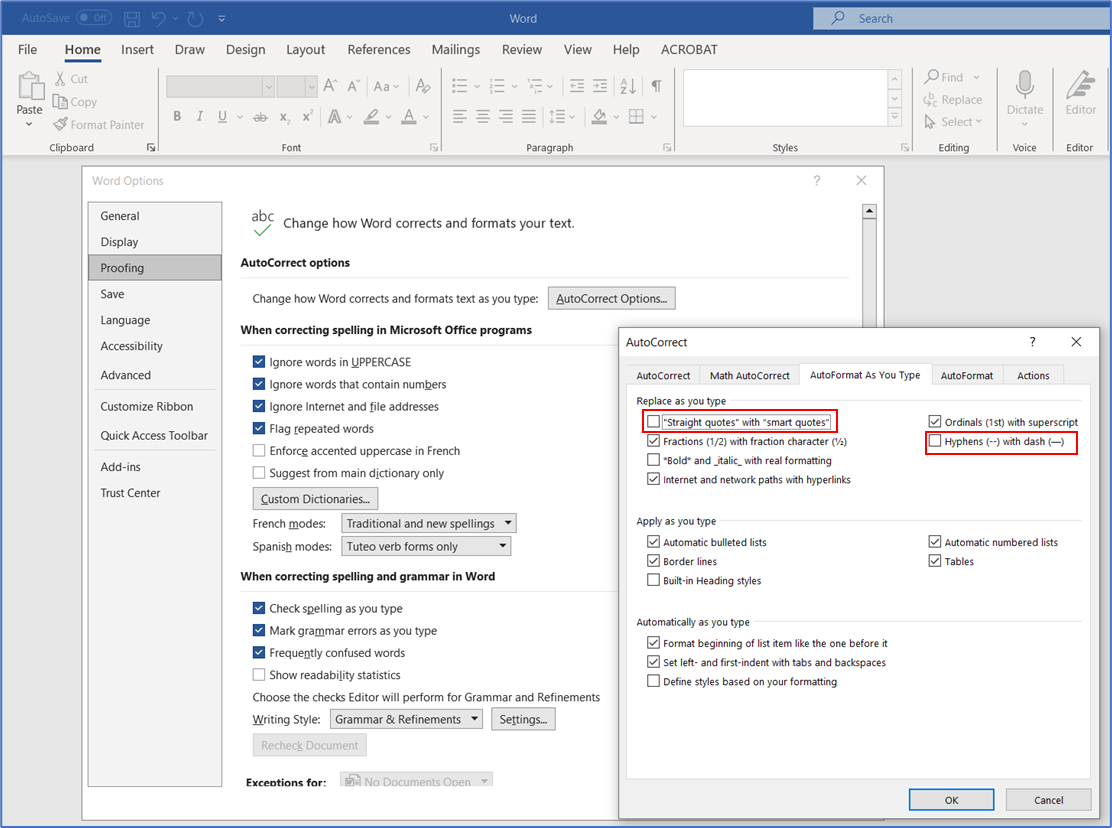Open the Spanish modes dropdown
Viewport: 1112px width, 828px height.
[x=426, y=547]
